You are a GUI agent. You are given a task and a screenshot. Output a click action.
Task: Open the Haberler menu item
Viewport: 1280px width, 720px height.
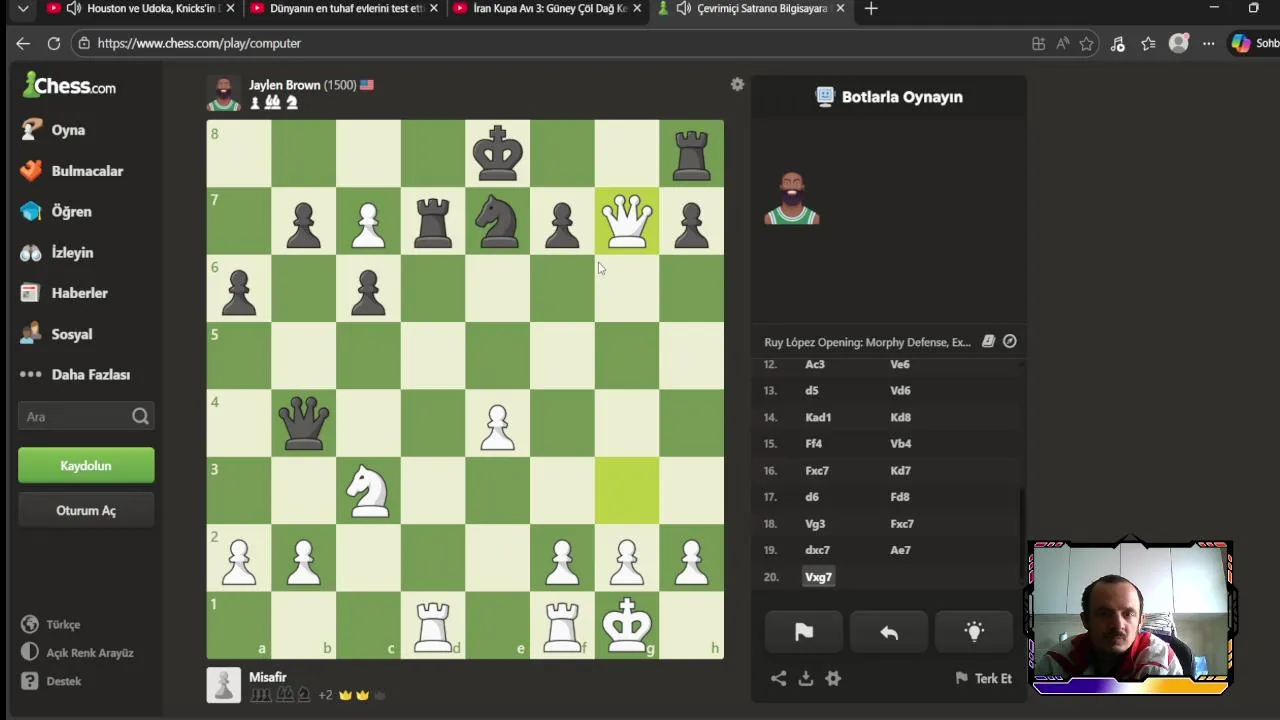81,293
